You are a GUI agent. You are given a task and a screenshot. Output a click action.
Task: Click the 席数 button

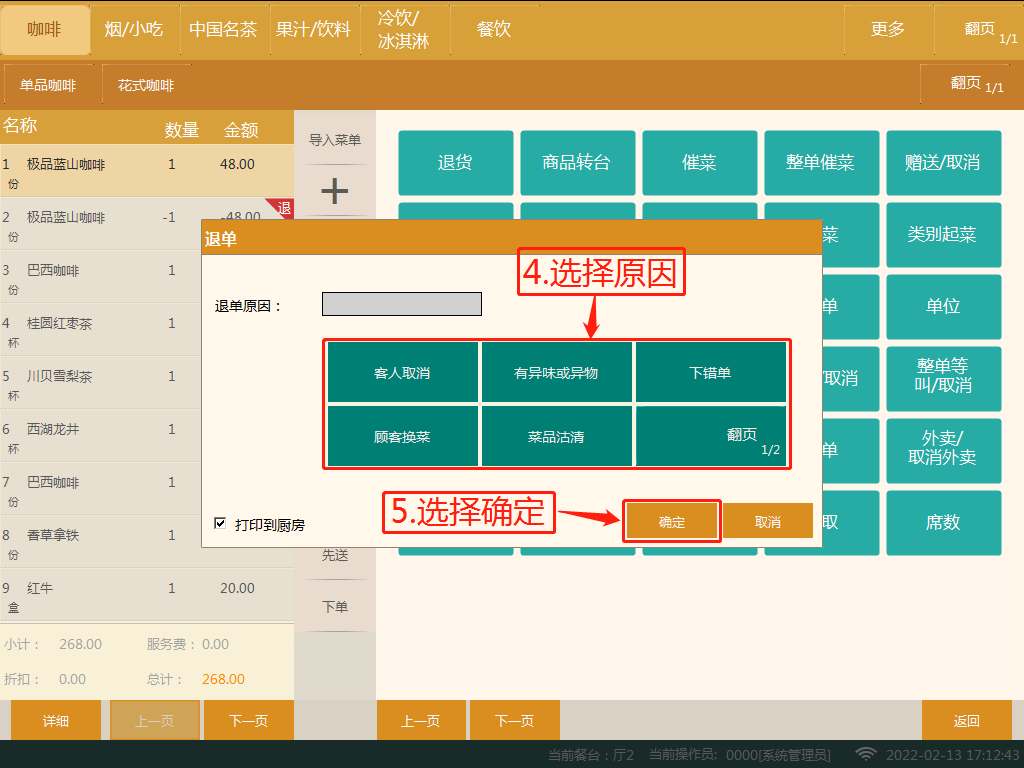coord(944,522)
